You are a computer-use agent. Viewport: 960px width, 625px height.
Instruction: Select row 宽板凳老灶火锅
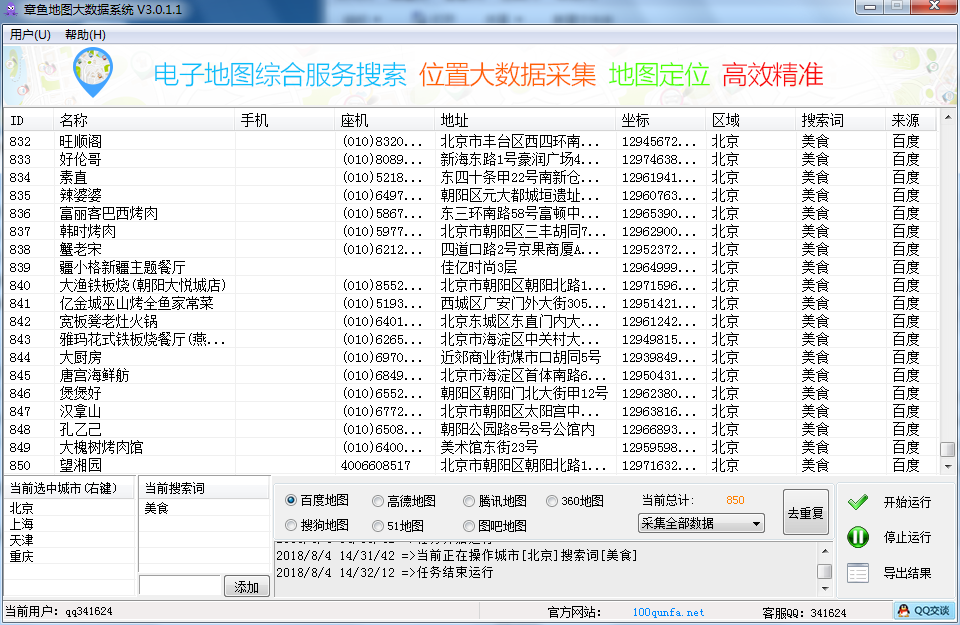coord(470,321)
